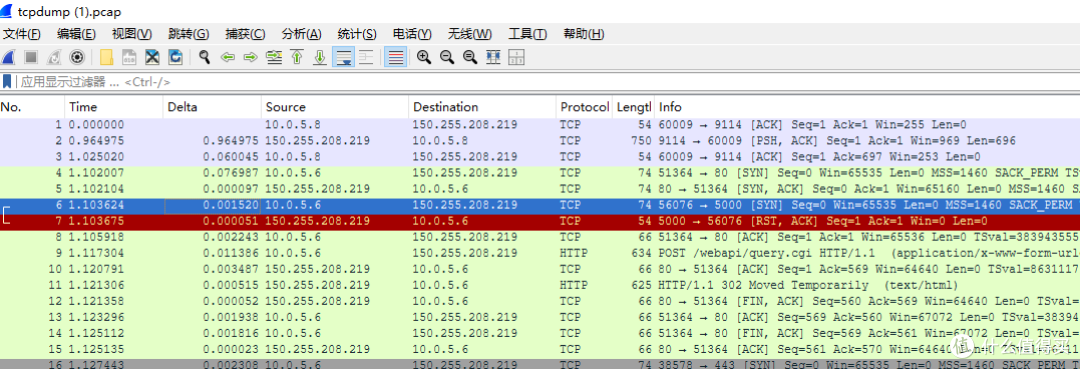Screen dimensions: 1080x369
Task: Select packet 4, SYN from 51364 to 80
Action: [540, 173]
